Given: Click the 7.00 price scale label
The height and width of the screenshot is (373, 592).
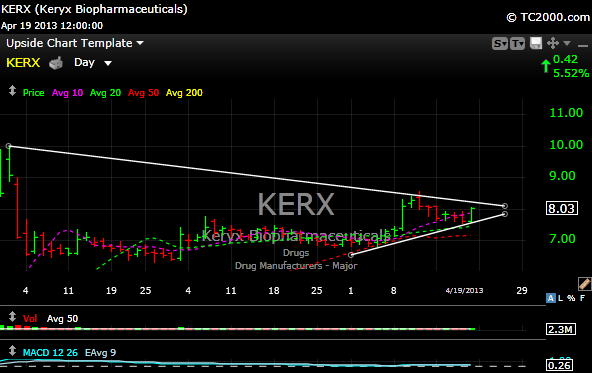Looking at the screenshot, I should [562, 239].
